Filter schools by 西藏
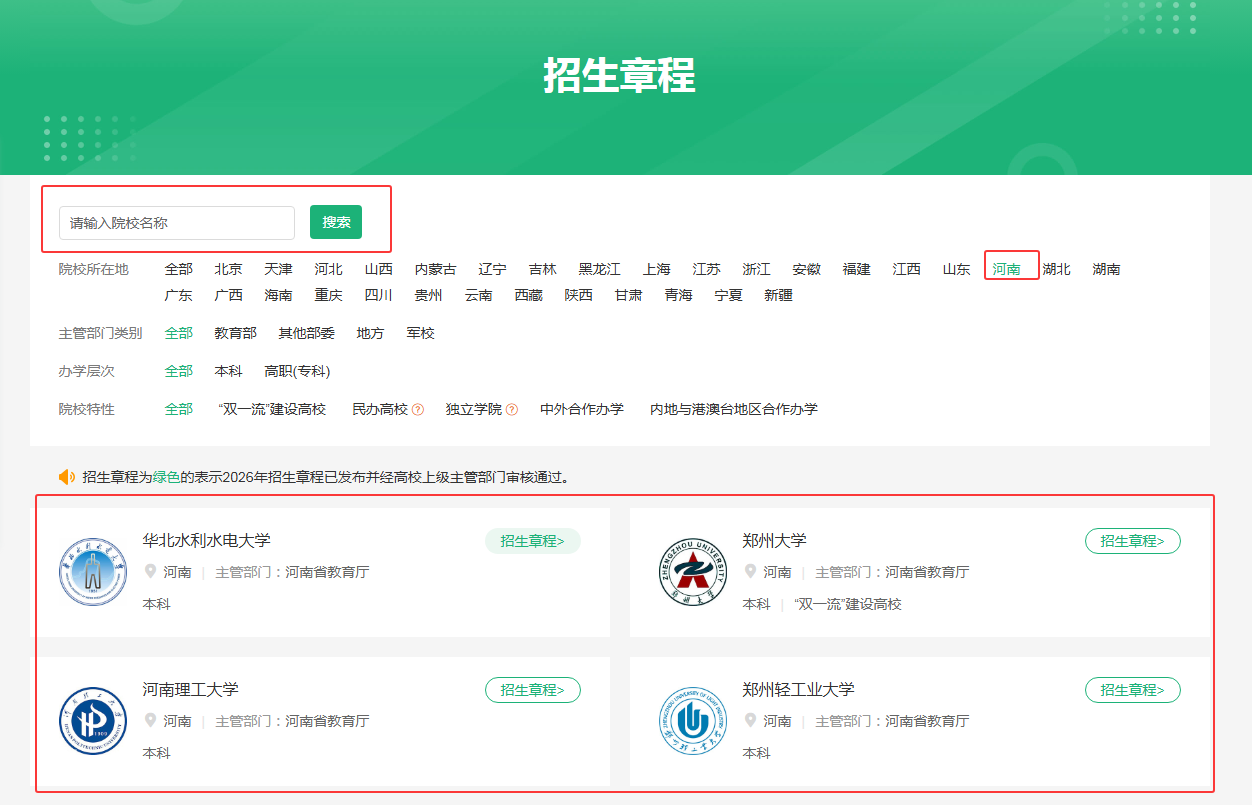The width and height of the screenshot is (1252, 805). pos(529,295)
